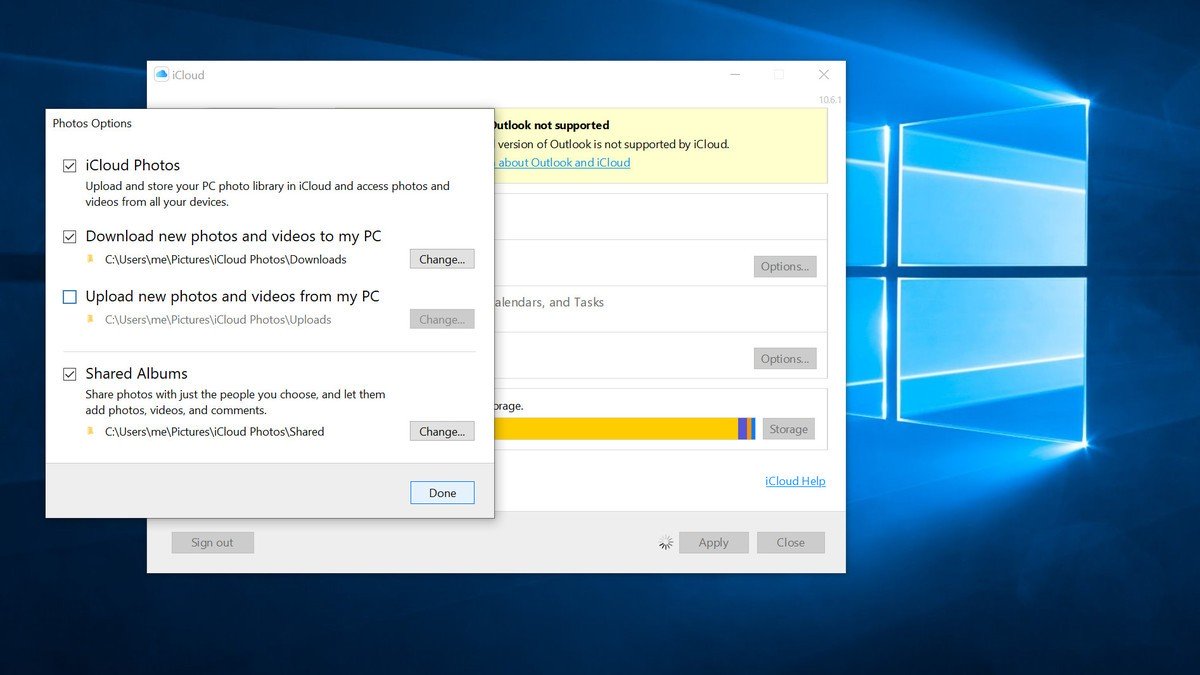Click folder icon beside Downloads path
This screenshot has height=675, width=1200.
[91, 259]
